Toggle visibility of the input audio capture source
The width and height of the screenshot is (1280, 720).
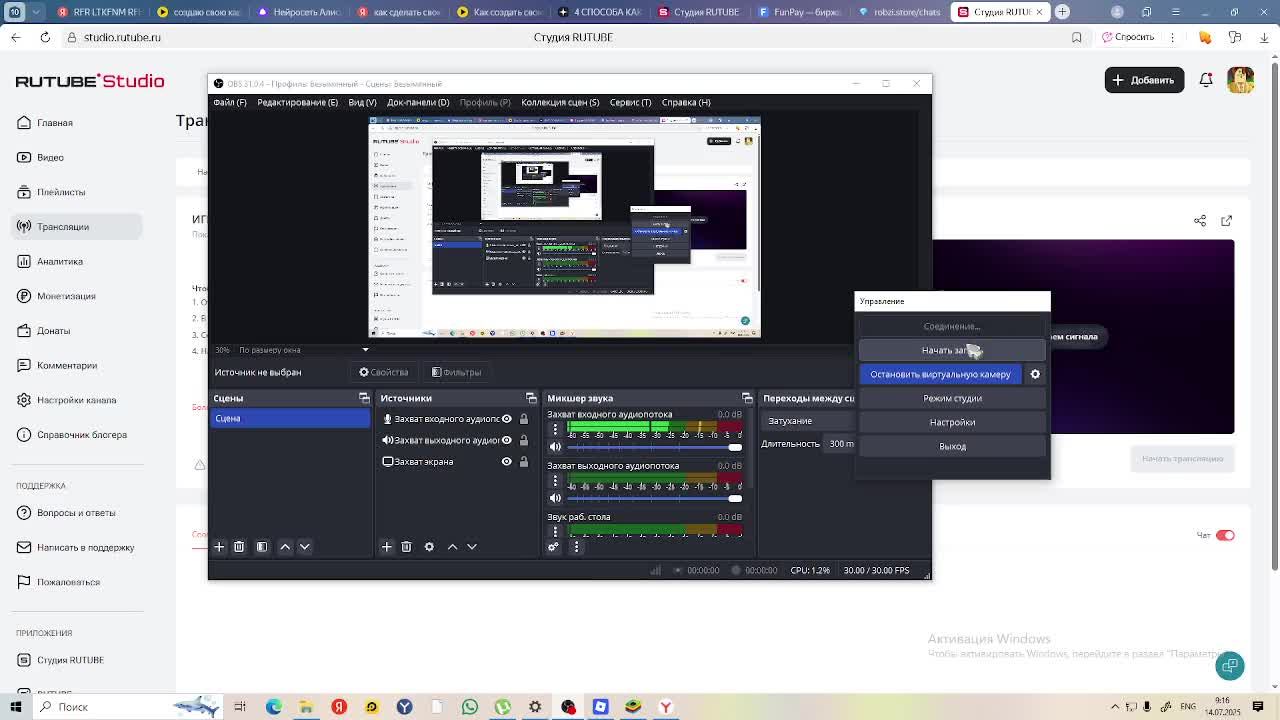click(x=506, y=419)
